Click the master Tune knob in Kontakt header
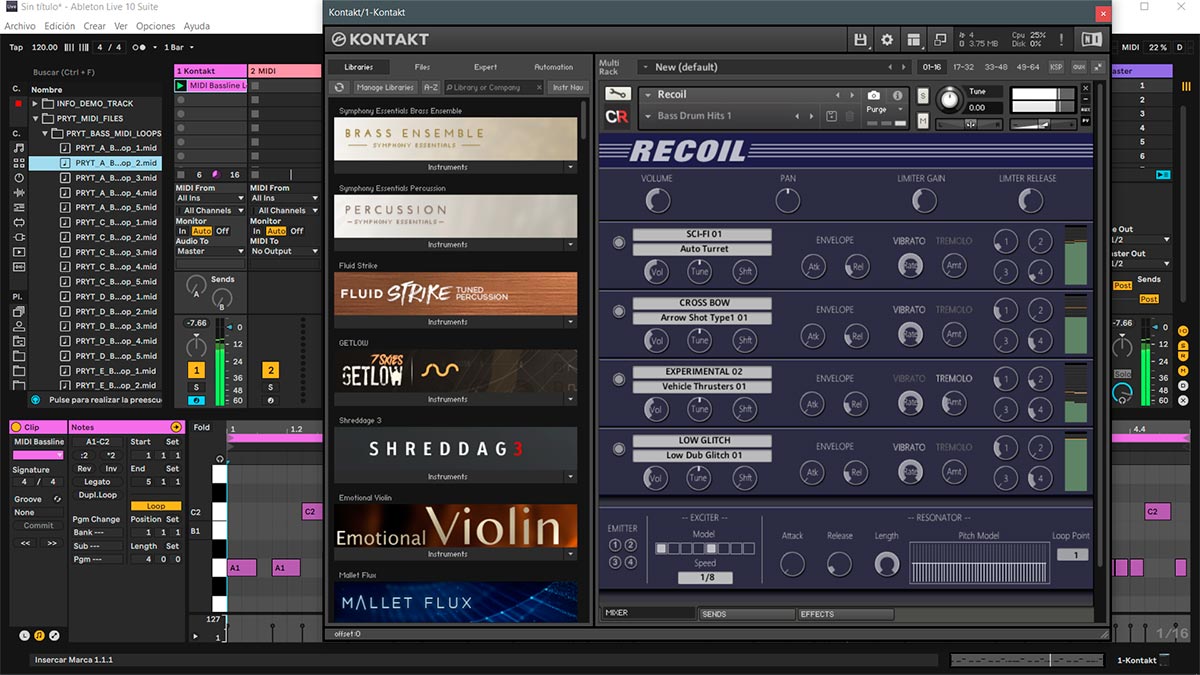The height and width of the screenshot is (675, 1200). 949,99
